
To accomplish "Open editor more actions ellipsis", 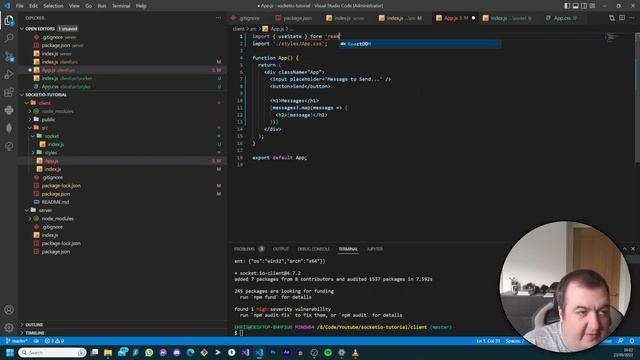I will tap(632, 18).
